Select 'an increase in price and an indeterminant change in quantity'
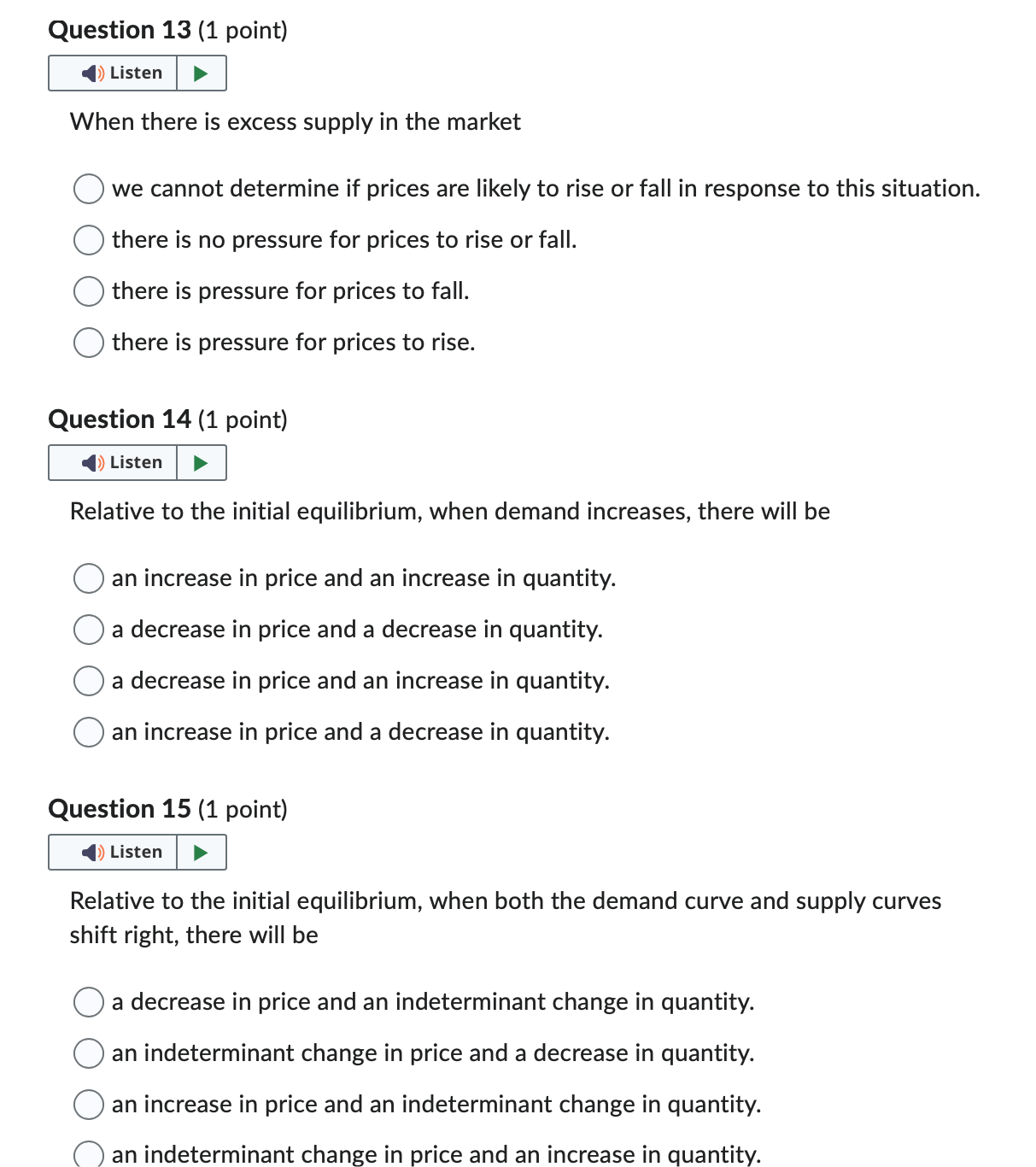This screenshot has width=1036, height=1167. pyautogui.click(x=88, y=1105)
